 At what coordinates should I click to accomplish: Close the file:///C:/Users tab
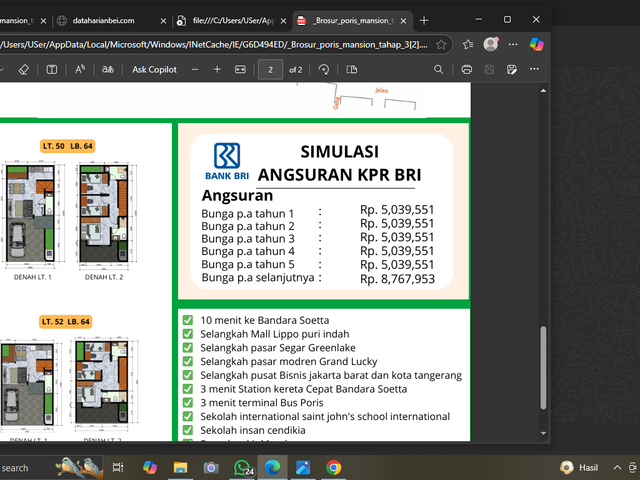[x=283, y=21]
